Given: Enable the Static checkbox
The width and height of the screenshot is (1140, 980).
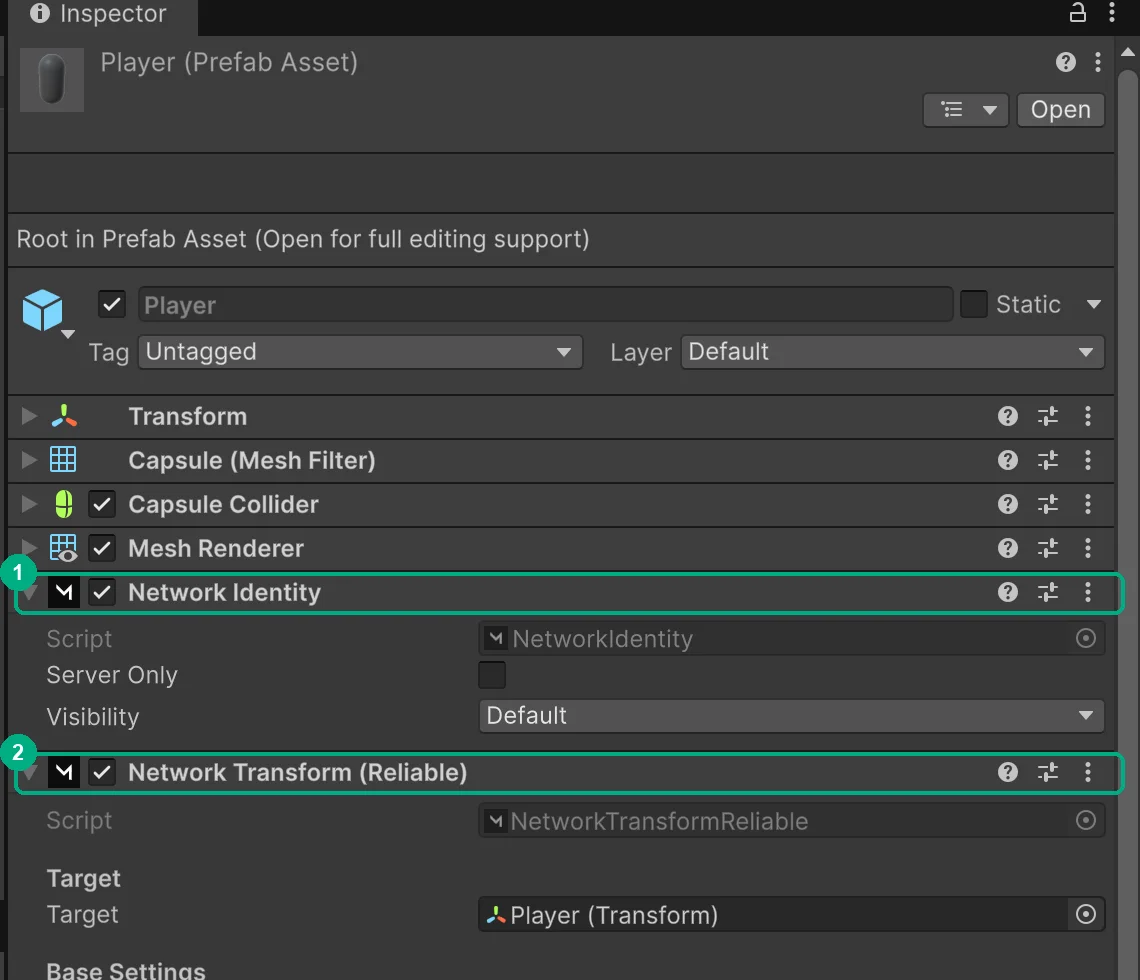Looking at the screenshot, I should pyautogui.click(x=974, y=304).
